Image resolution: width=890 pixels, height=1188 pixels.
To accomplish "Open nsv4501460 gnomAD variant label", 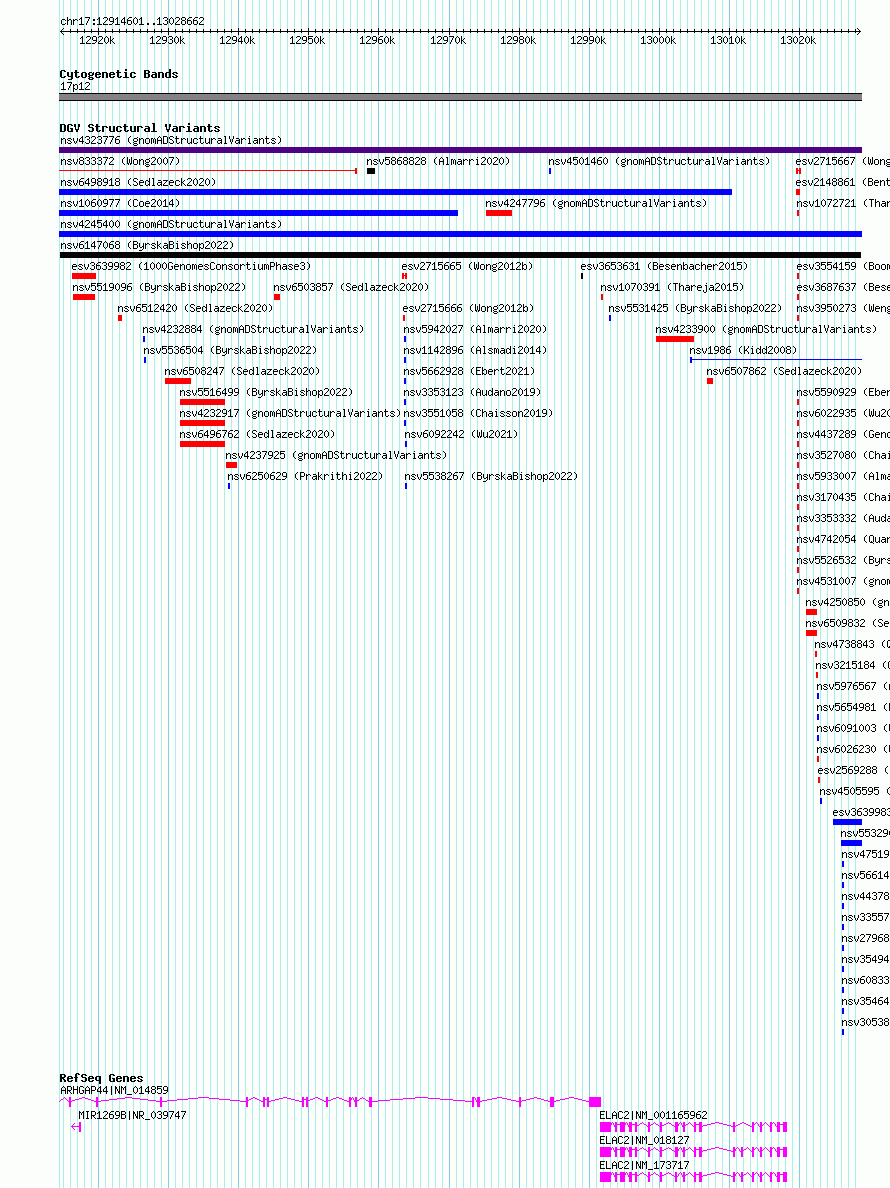I will pos(659,161).
